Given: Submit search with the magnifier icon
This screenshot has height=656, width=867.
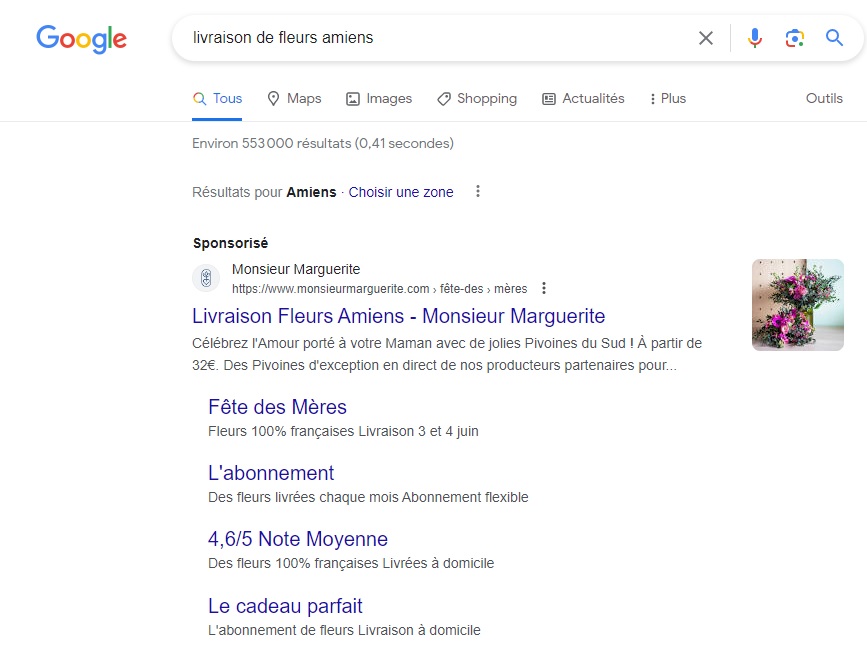Looking at the screenshot, I should tap(834, 38).
